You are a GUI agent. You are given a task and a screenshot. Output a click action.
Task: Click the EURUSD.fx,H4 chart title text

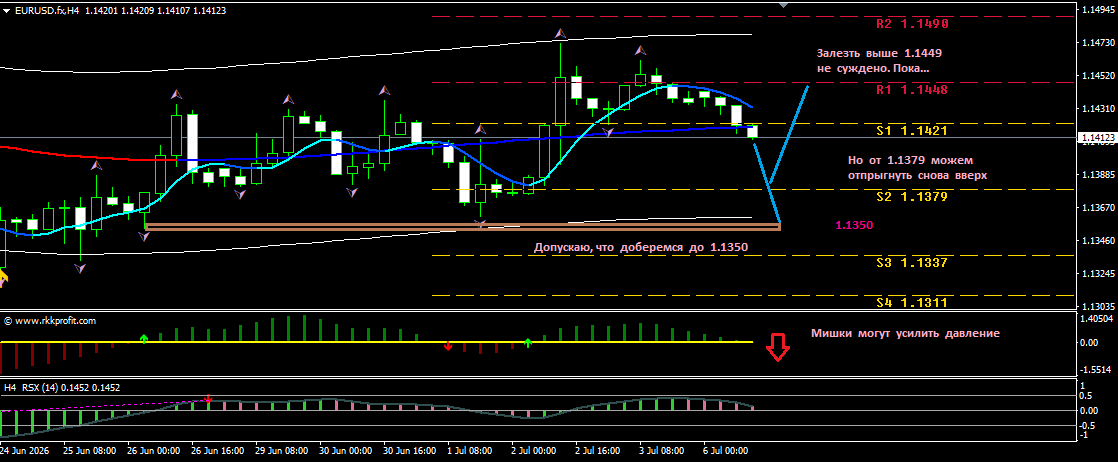tap(46, 11)
